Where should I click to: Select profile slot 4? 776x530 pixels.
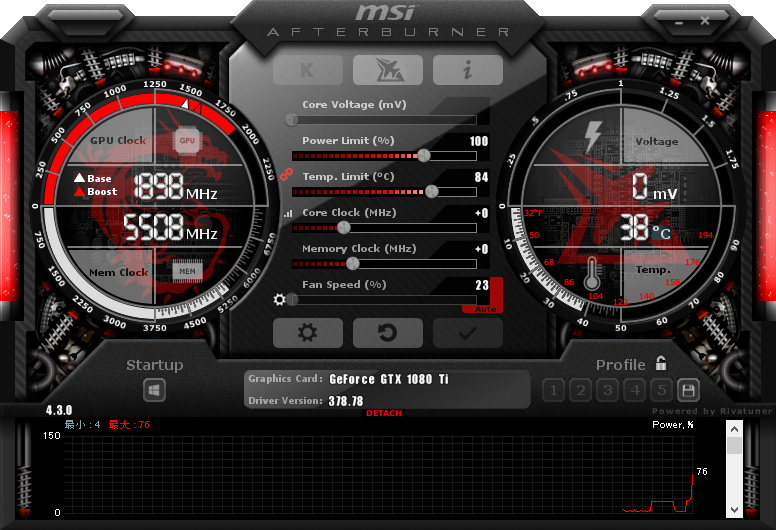click(634, 390)
